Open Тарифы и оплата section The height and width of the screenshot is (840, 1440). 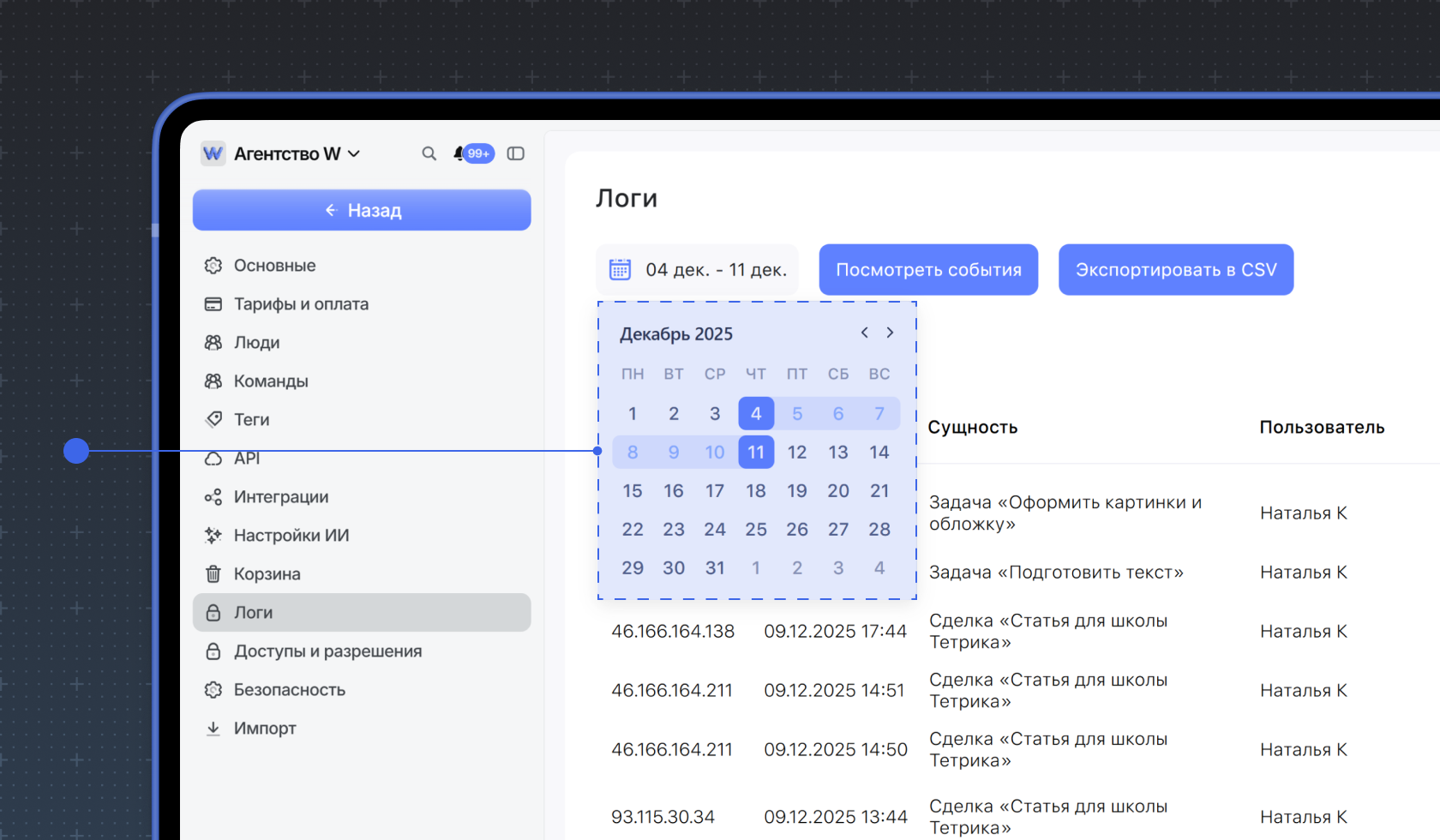300,304
